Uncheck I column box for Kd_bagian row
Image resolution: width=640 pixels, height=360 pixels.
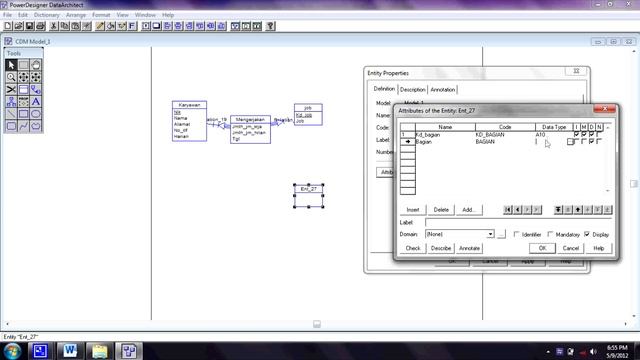(576, 134)
